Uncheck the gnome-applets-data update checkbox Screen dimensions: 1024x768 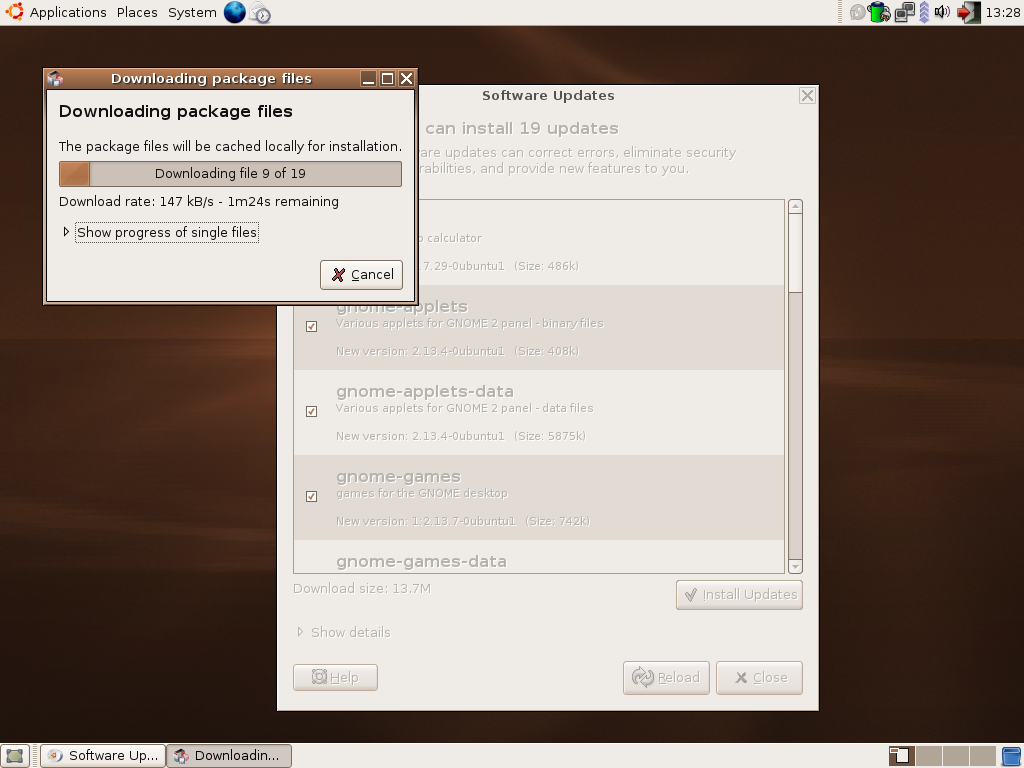(312, 411)
